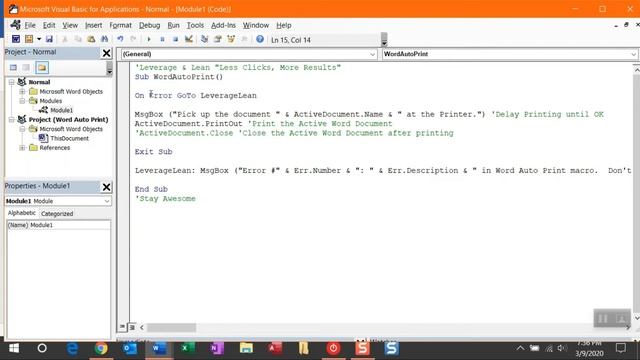This screenshot has height=360, width=640.
Task: Click the Break pause icon in toolbar
Action: [x=162, y=39]
